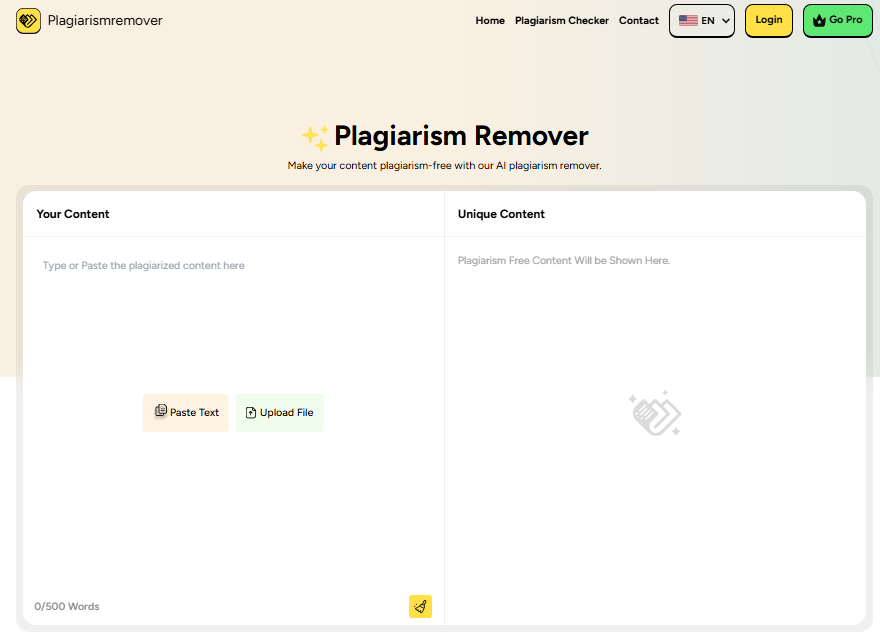Click the clipboard icon in Paste Text
The height and width of the screenshot is (635, 880).
click(160, 412)
